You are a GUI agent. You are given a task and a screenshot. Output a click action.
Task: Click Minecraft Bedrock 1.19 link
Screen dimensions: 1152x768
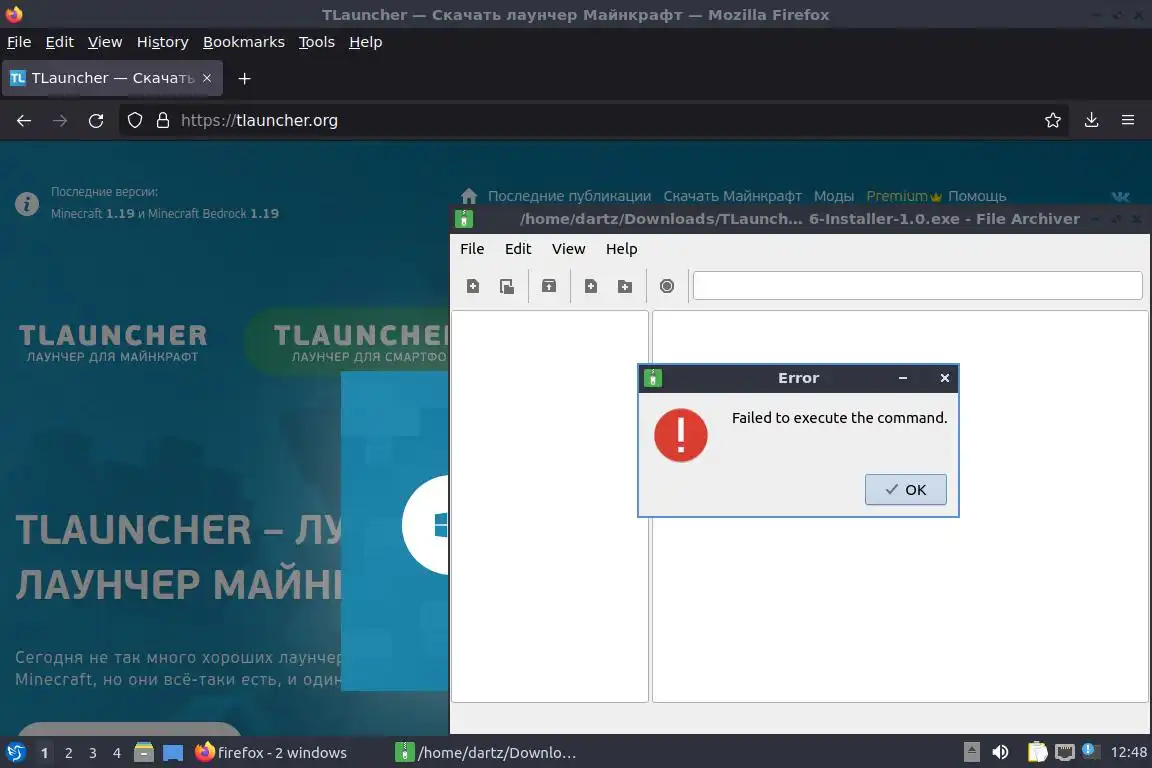pyautogui.click(x=213, y=214)
